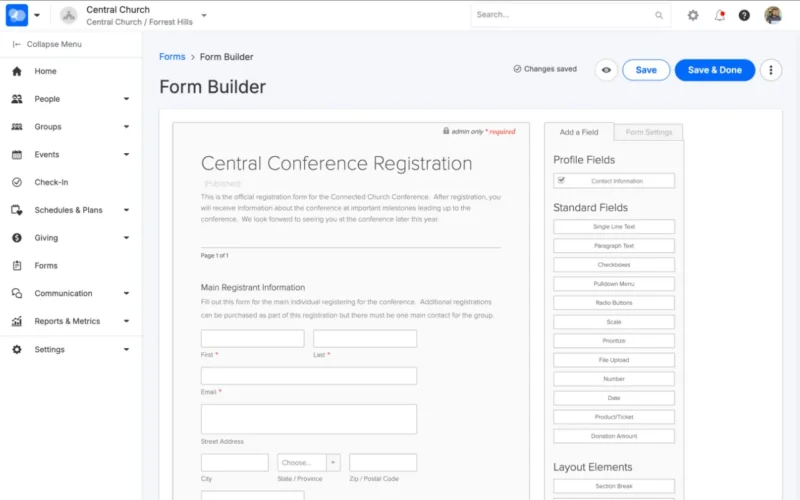Click the Check-In checkmark icon

click(17, 182)
